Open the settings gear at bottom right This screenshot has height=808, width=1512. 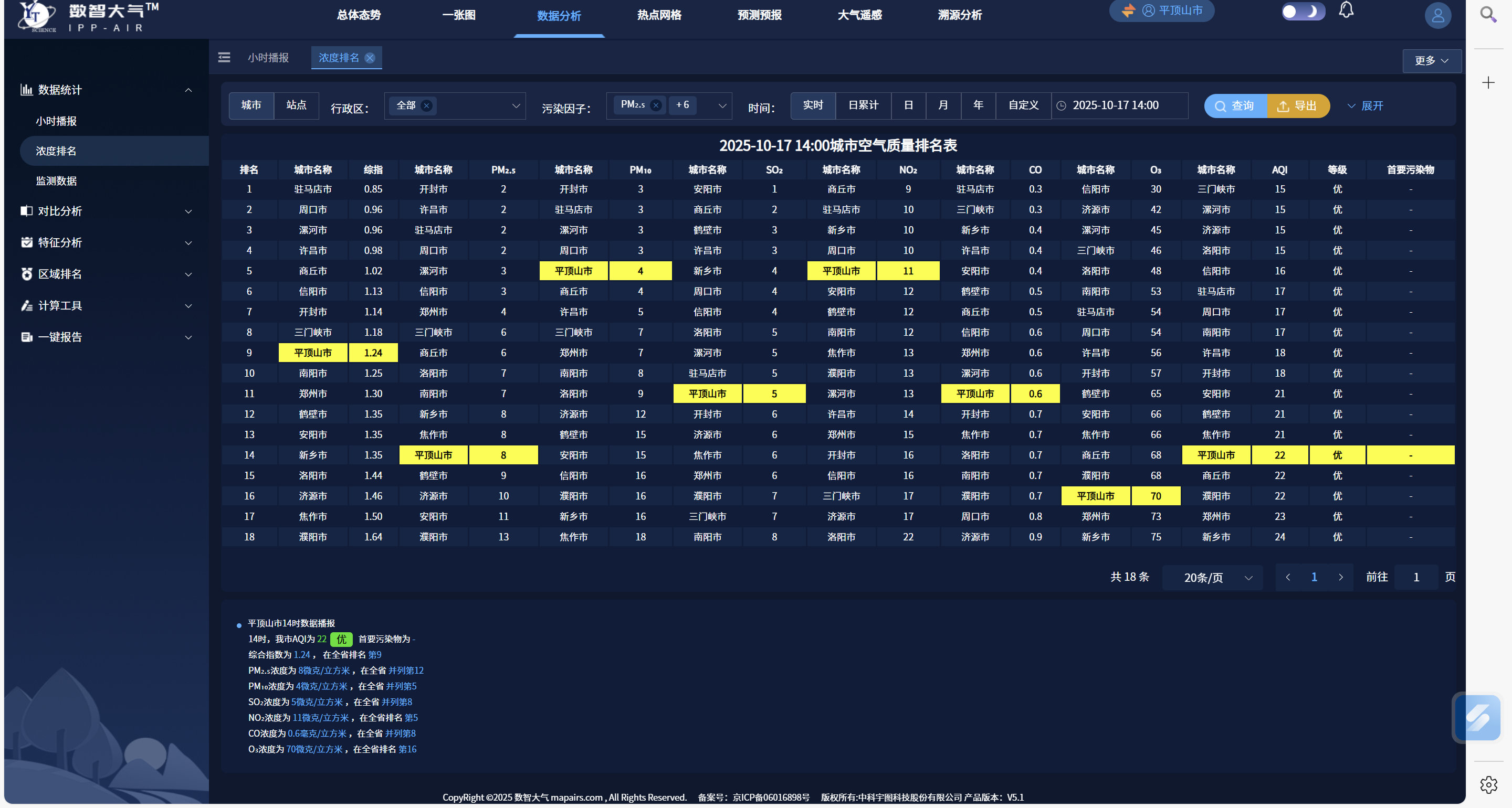[x=1488, y=784]
